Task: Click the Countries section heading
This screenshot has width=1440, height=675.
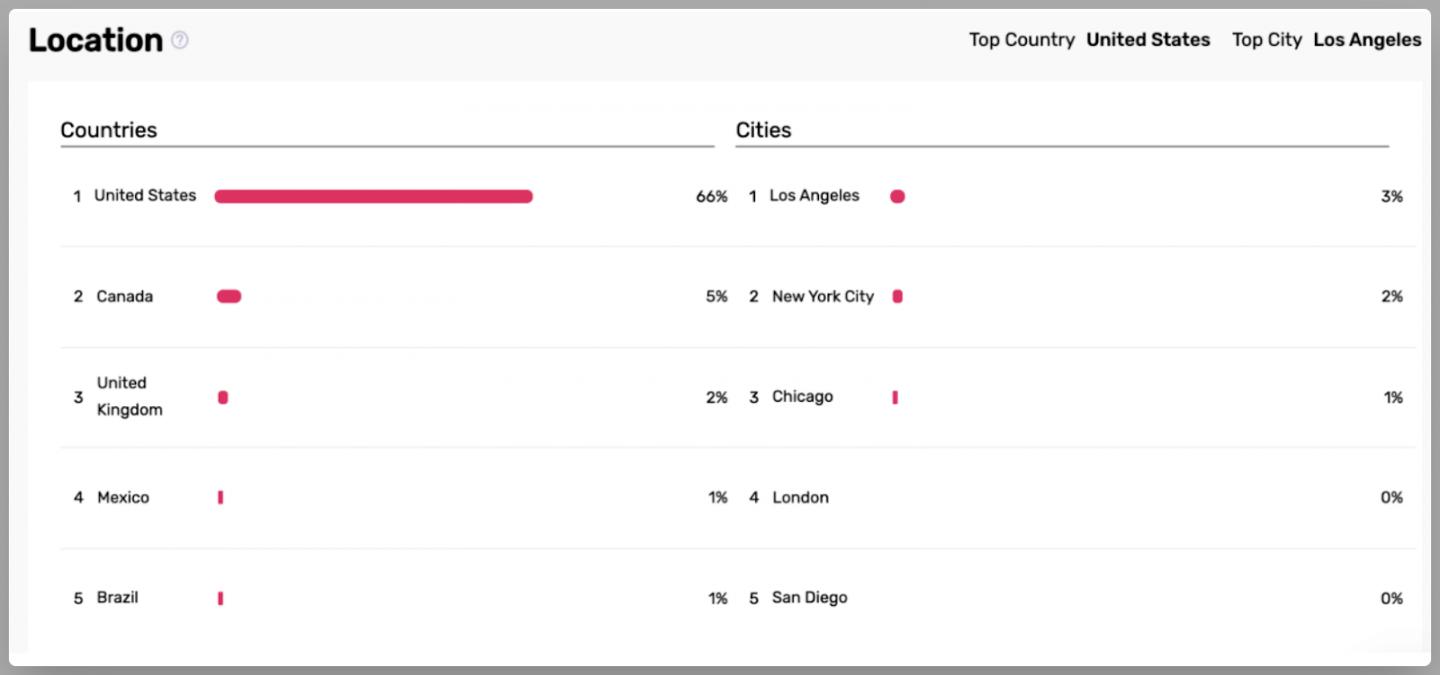Action: coord(109,130)
